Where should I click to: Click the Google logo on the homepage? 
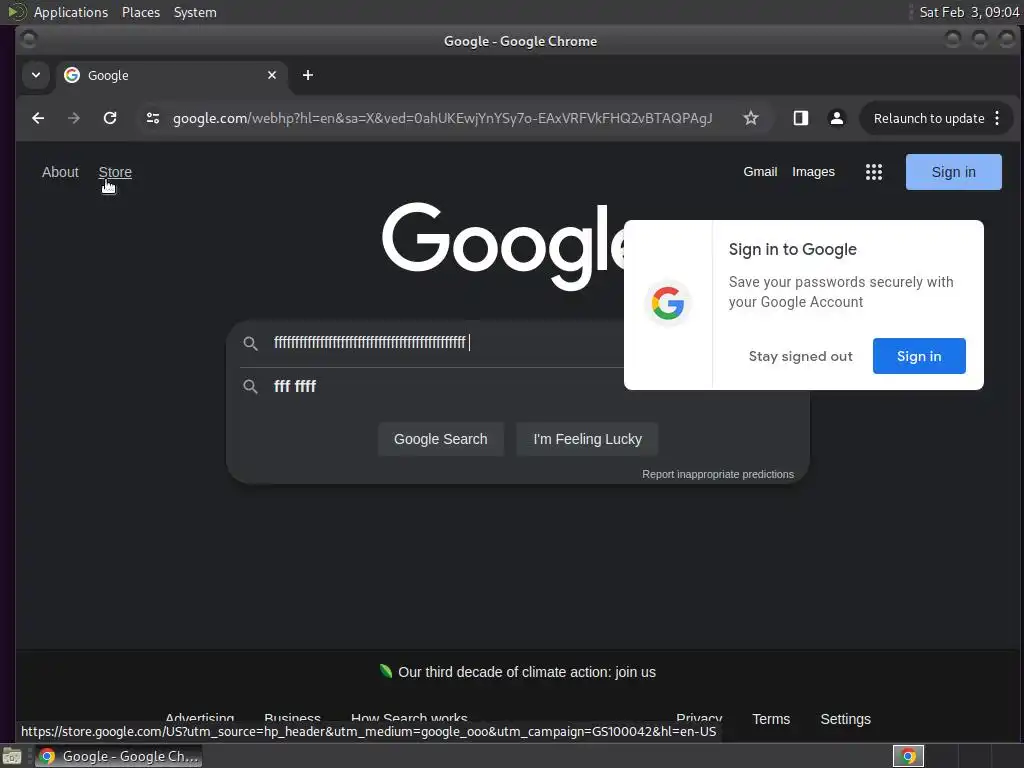pos(503,246)
